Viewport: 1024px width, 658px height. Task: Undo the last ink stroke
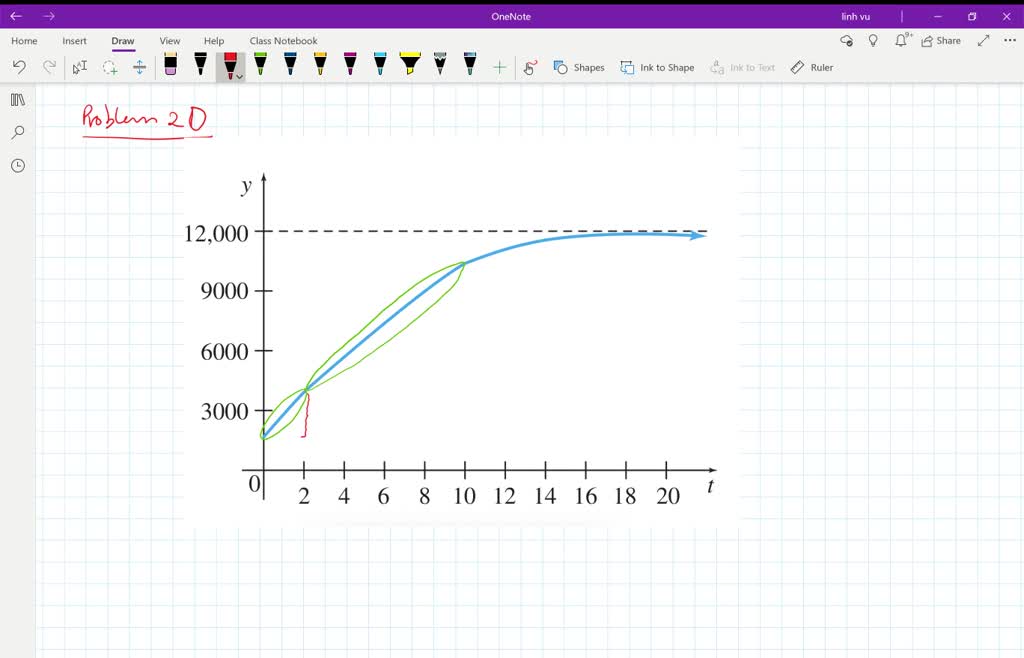[19, 67]
